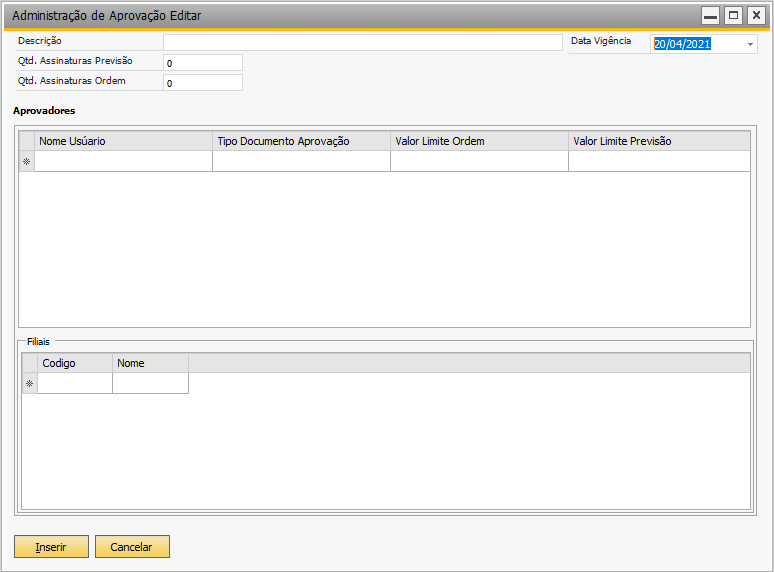Click the Nome column header in Filiais
This screenshot has width=774, height=572.
pyautogui.click(x=151, y=363)
